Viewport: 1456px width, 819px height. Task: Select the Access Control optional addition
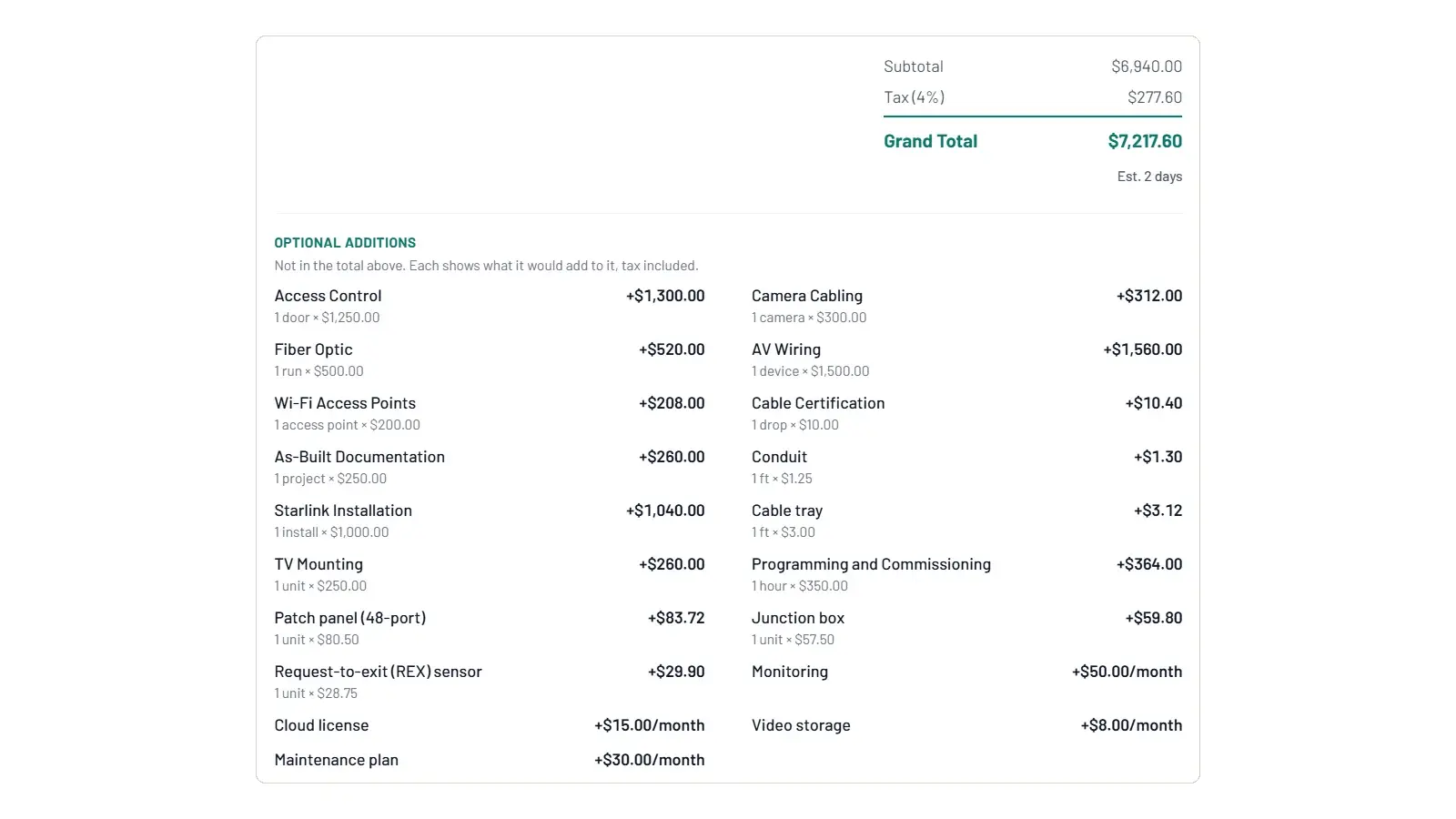[x=490, y=306]
